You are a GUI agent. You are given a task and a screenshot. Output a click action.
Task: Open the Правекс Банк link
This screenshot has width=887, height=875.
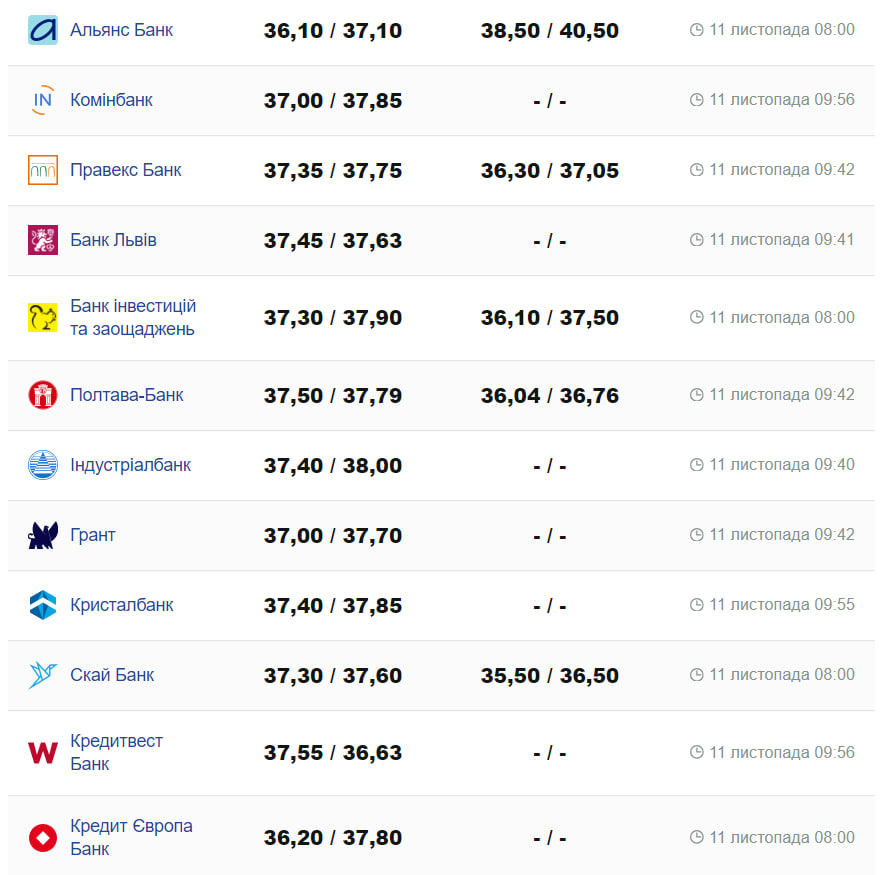pyautogui.click(x=126, y=170)
